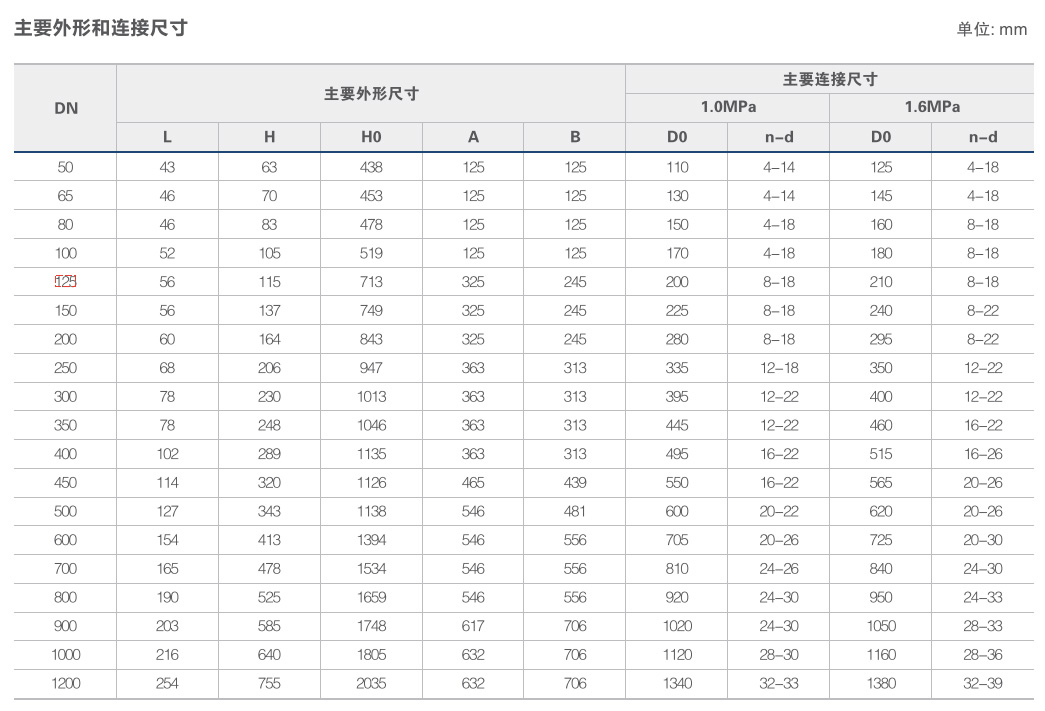
Task: Click the 主要连接尺寸 header cell
Action: click(829, 79)
